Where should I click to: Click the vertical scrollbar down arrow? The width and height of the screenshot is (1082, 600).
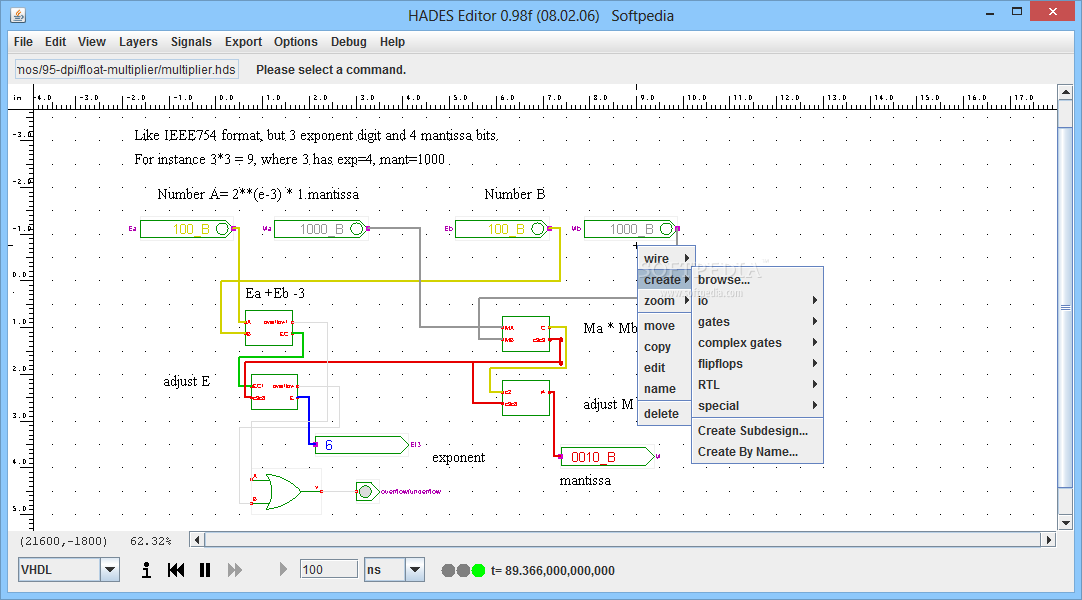point(1065,523)
